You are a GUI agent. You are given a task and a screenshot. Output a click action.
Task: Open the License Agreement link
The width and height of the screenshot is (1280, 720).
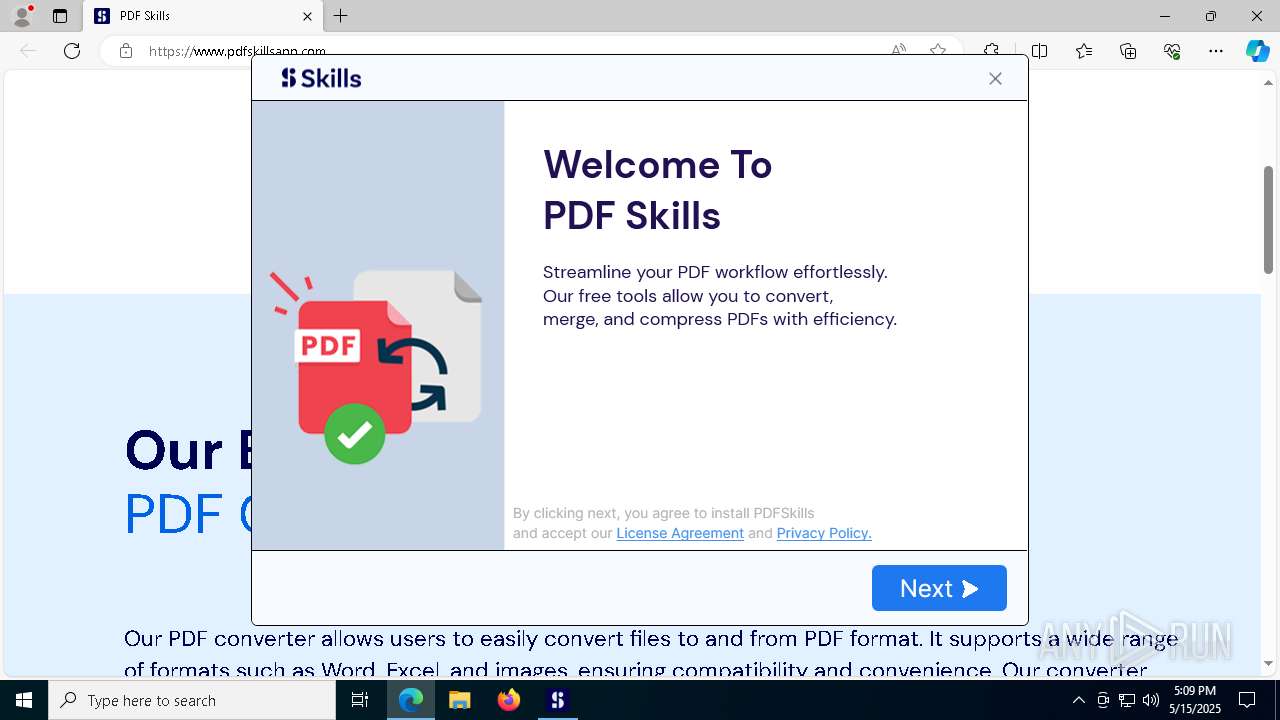tap(680, 533)
